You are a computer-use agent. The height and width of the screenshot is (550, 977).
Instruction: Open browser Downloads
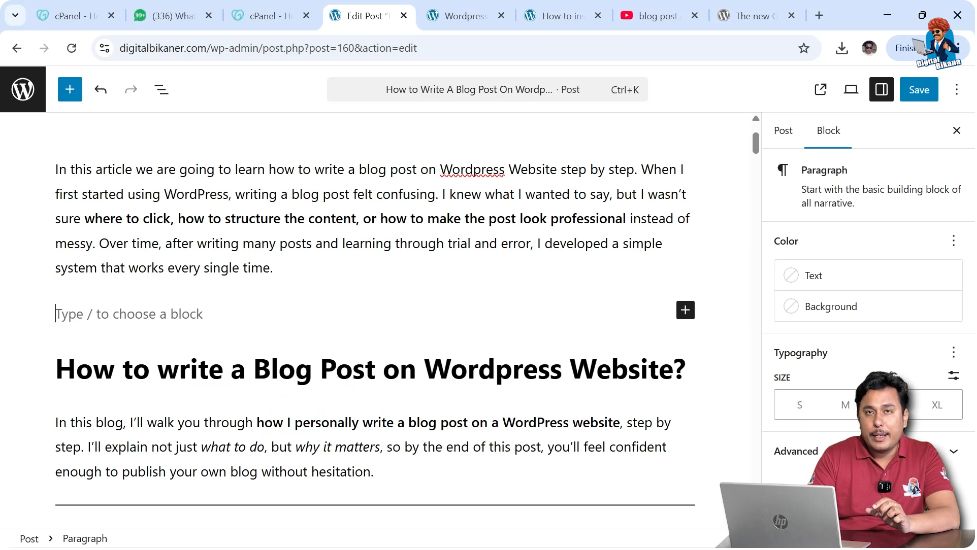tap(842, 48)
